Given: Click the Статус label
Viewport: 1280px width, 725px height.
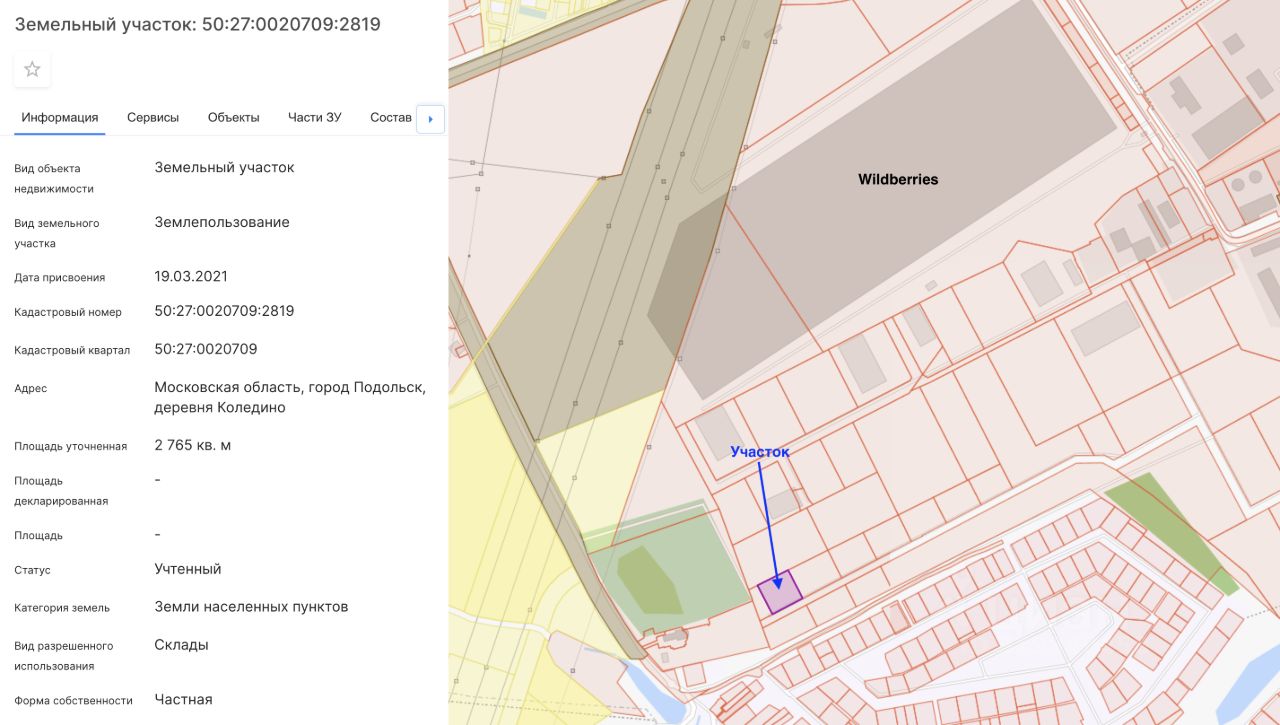Looking at the screenshot, I should [32, 570].
